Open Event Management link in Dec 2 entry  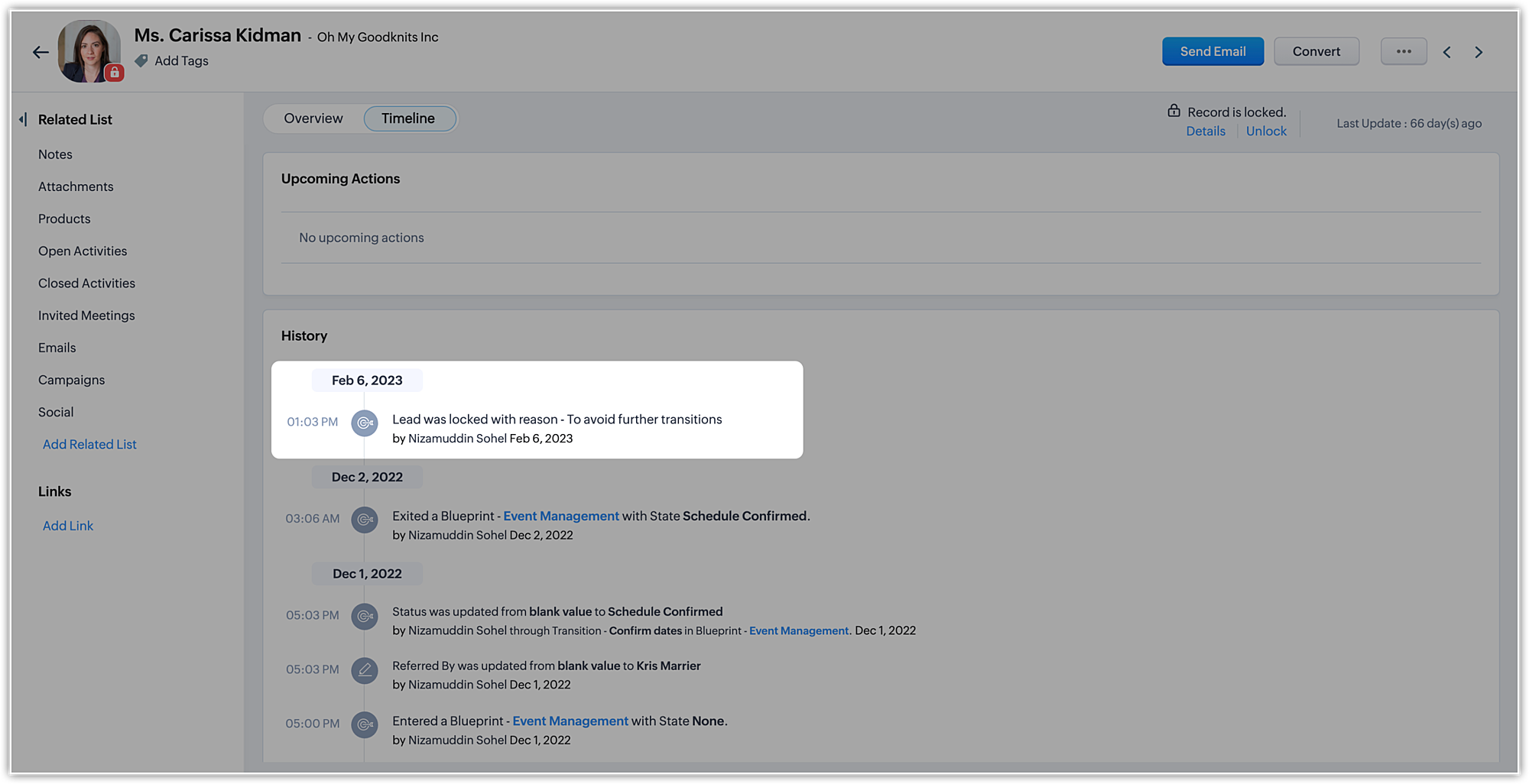[x=561, y=516]
